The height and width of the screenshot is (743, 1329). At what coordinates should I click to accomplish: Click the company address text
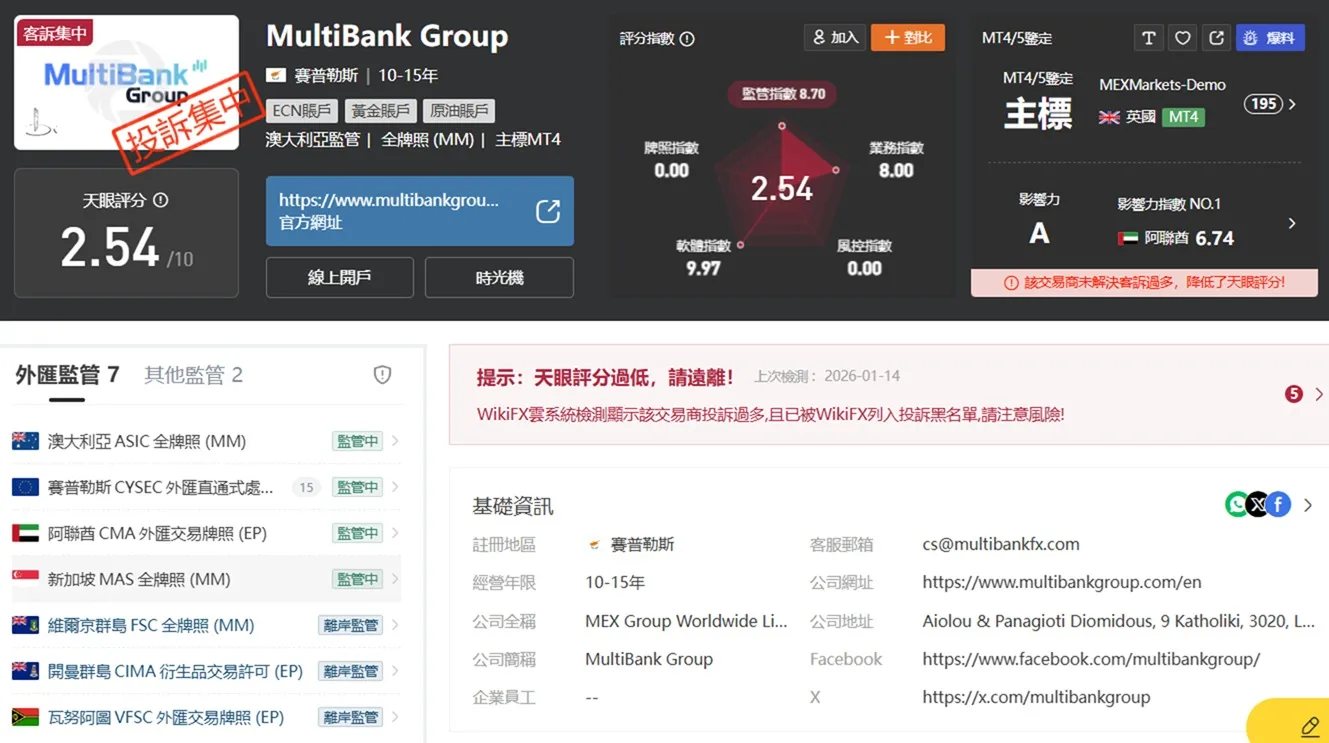1118,621
